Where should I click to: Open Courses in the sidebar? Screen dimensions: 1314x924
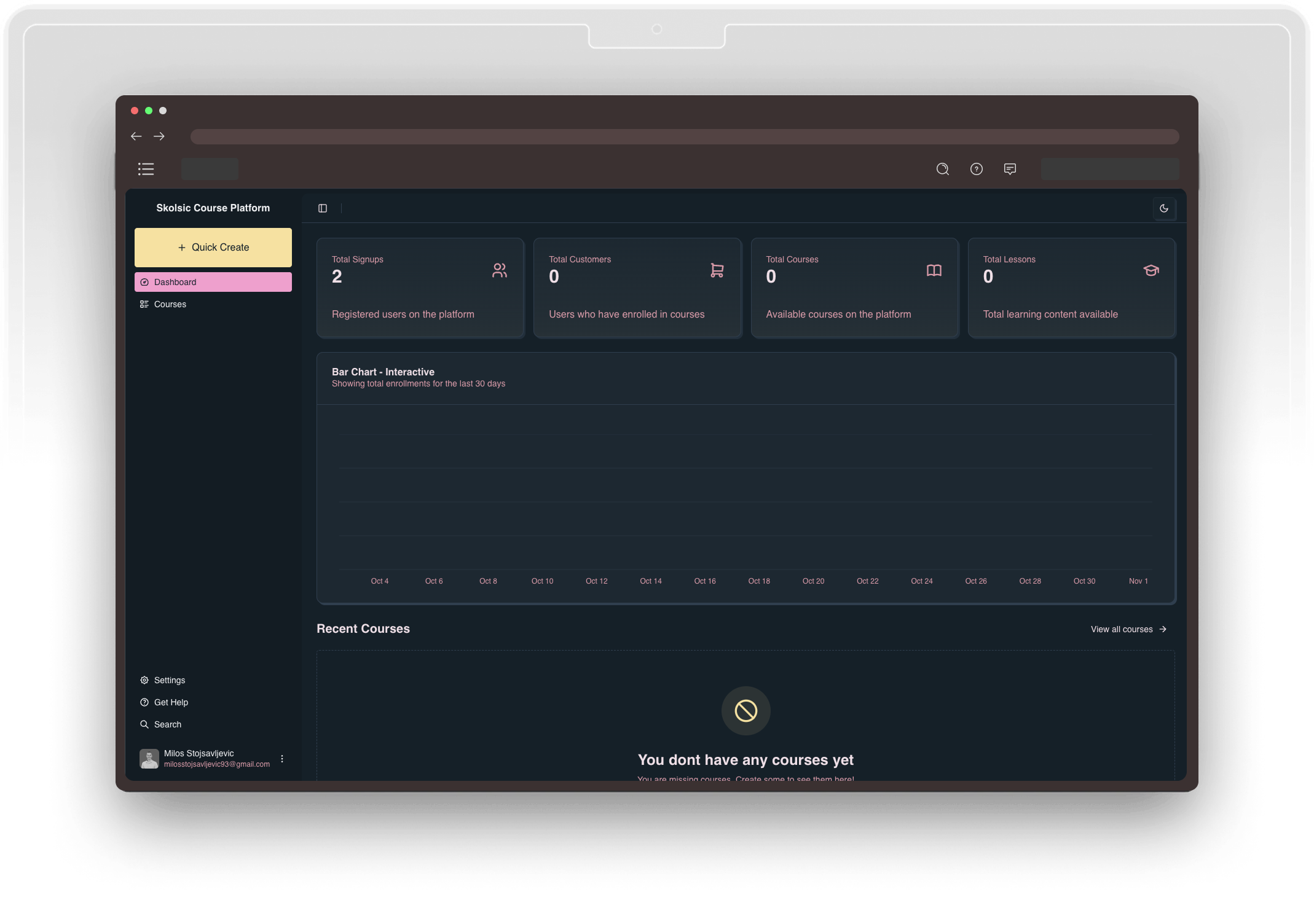click(170, 304)
